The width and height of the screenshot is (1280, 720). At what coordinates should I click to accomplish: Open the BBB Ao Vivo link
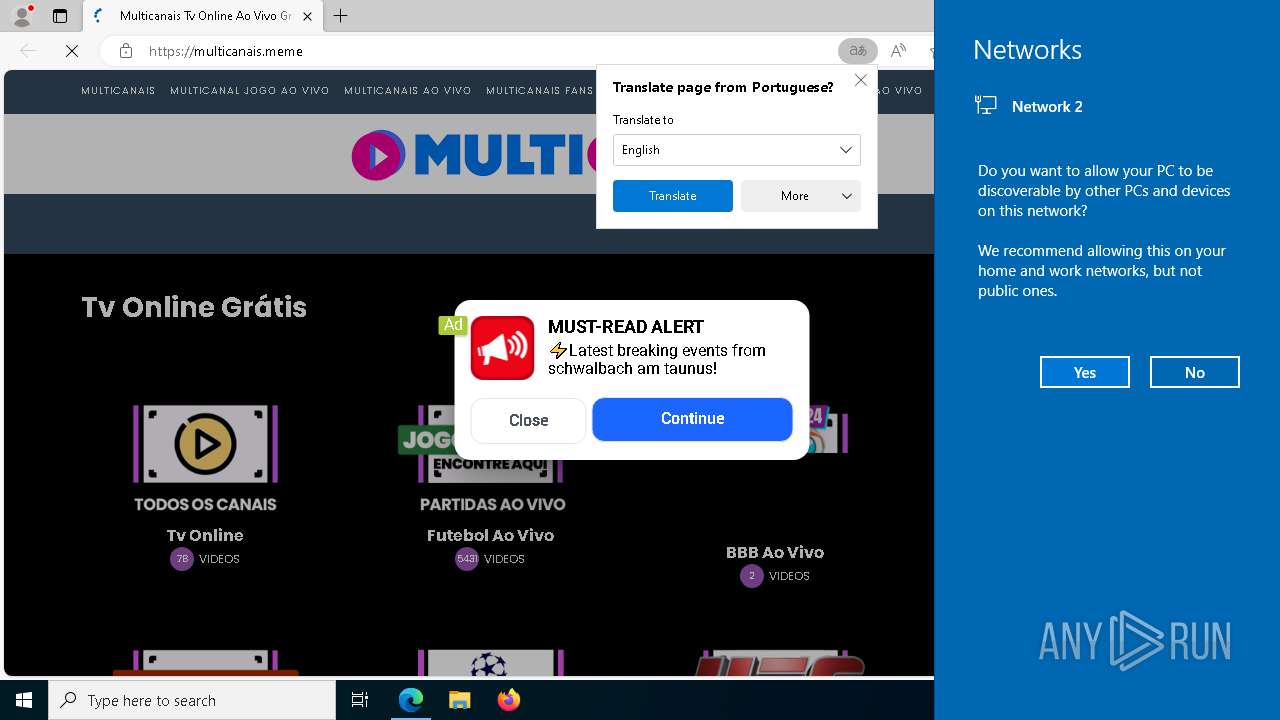click(775, 552)
